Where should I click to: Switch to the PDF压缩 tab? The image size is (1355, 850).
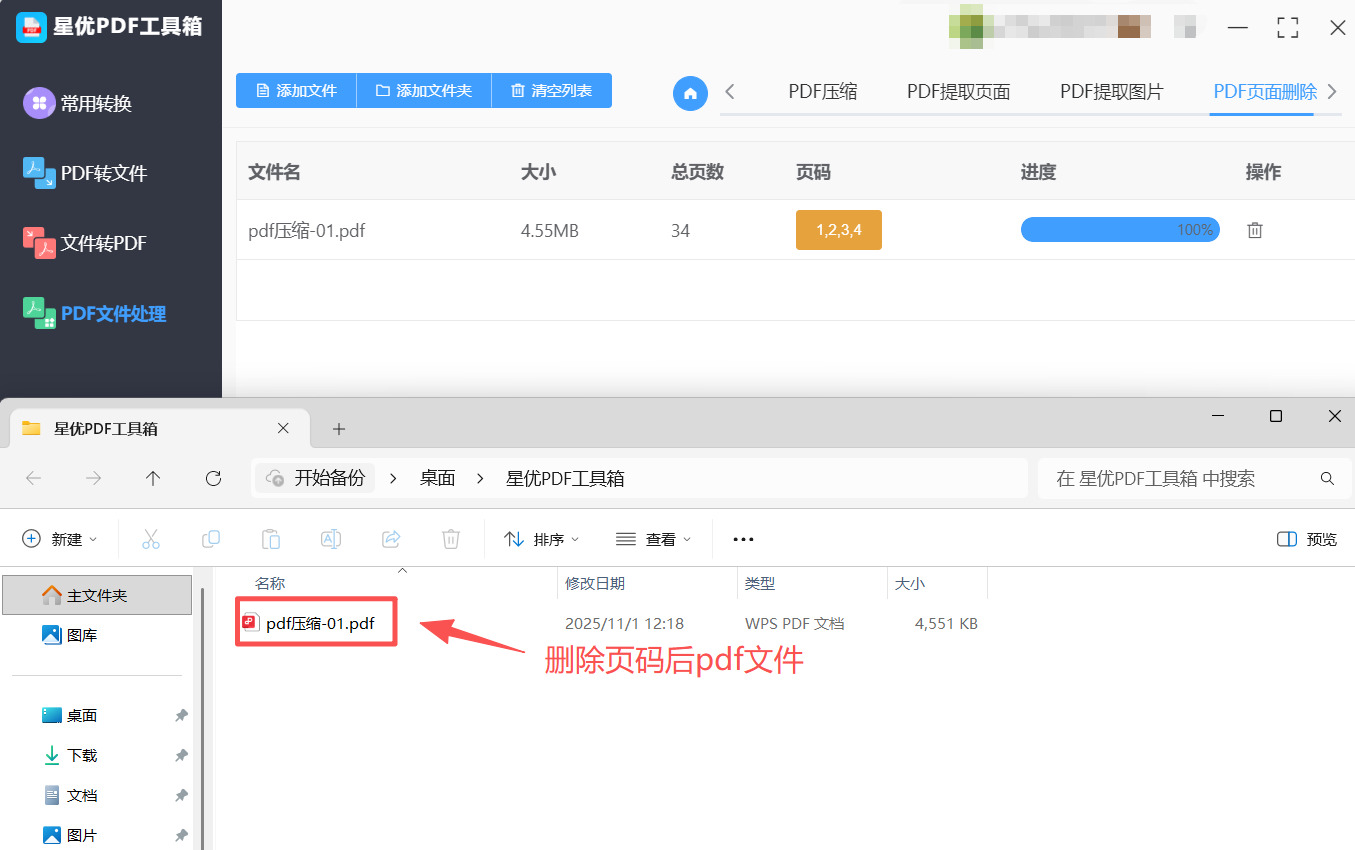click(x=822, y=92)
